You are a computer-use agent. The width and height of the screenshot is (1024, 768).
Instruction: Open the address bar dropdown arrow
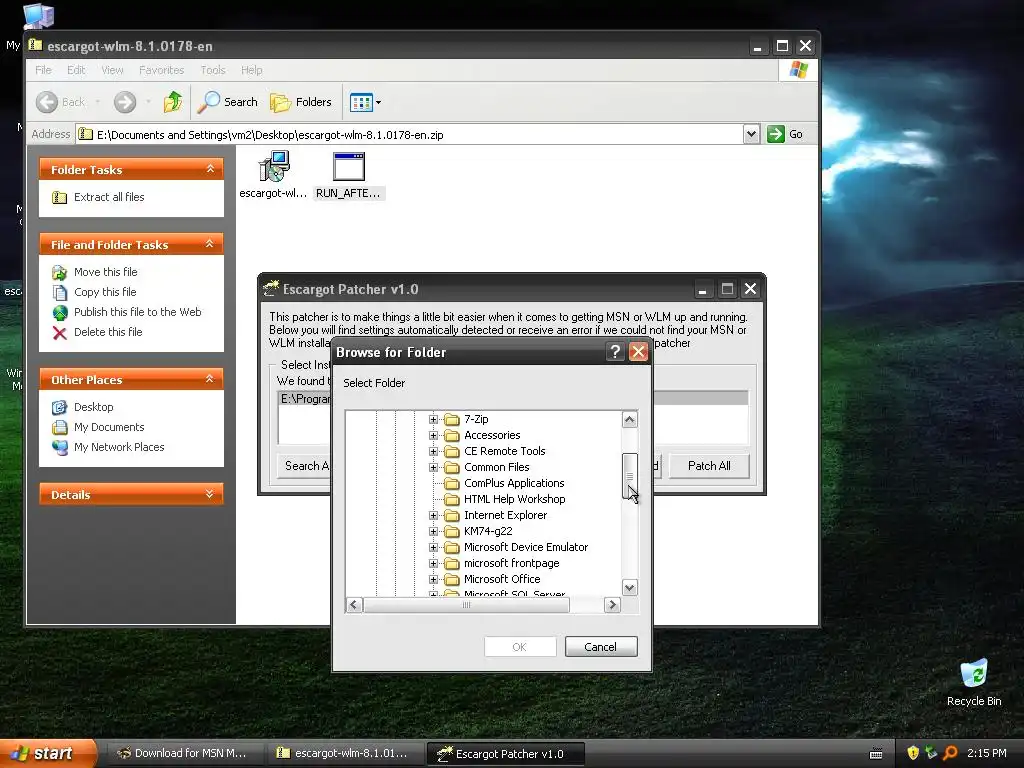pos(751,134)
